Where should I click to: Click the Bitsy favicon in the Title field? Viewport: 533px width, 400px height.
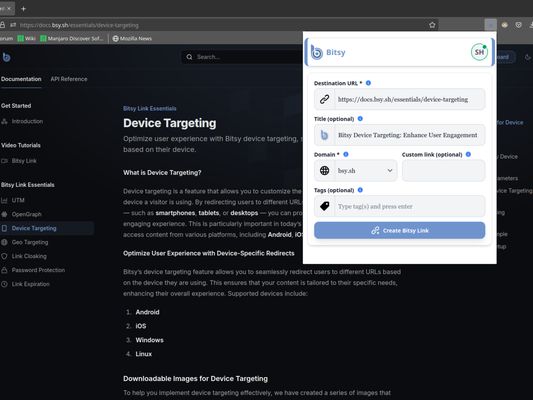click(324, 135)
